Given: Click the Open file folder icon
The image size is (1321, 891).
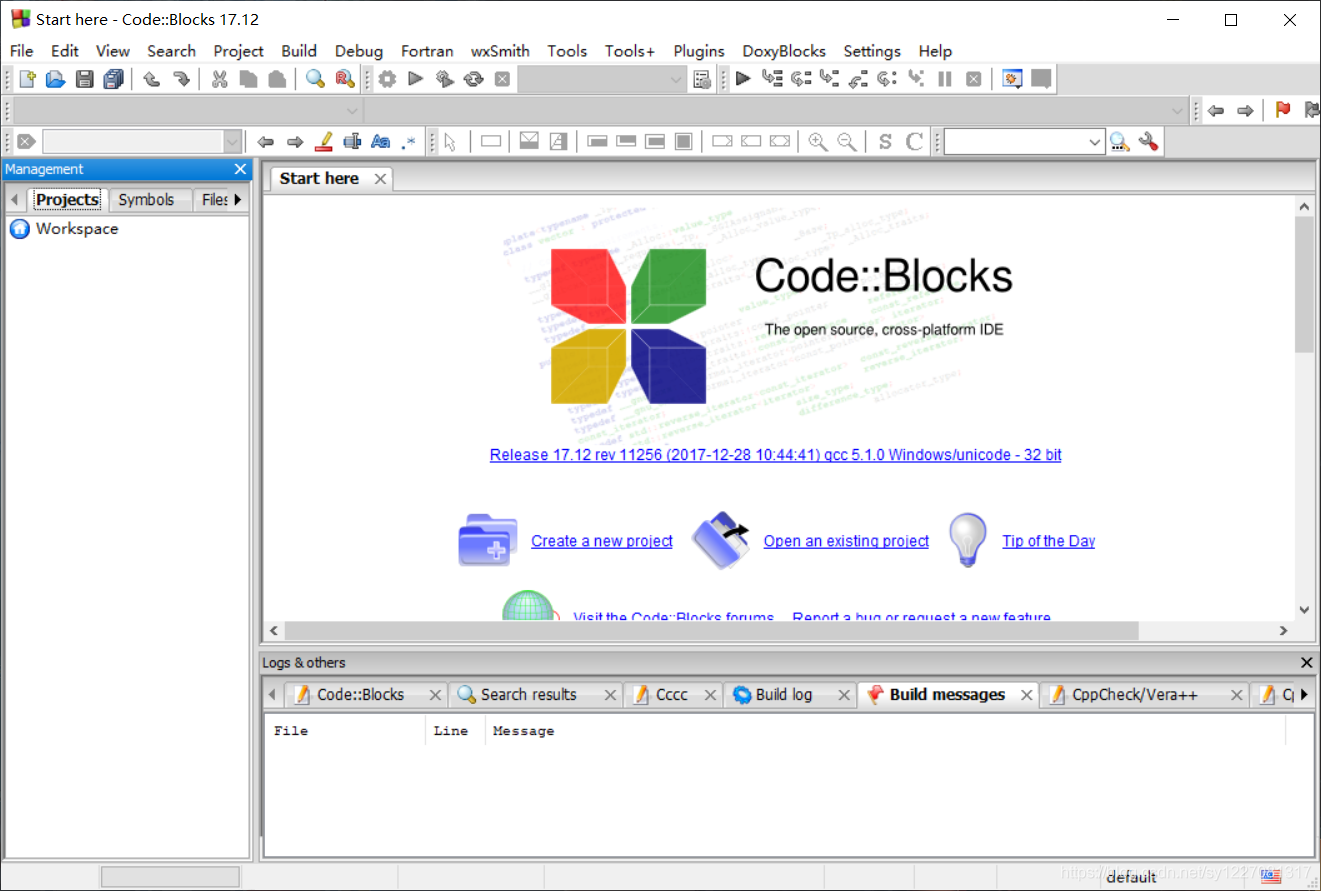Looking at the screenshot, I should 56,79.
